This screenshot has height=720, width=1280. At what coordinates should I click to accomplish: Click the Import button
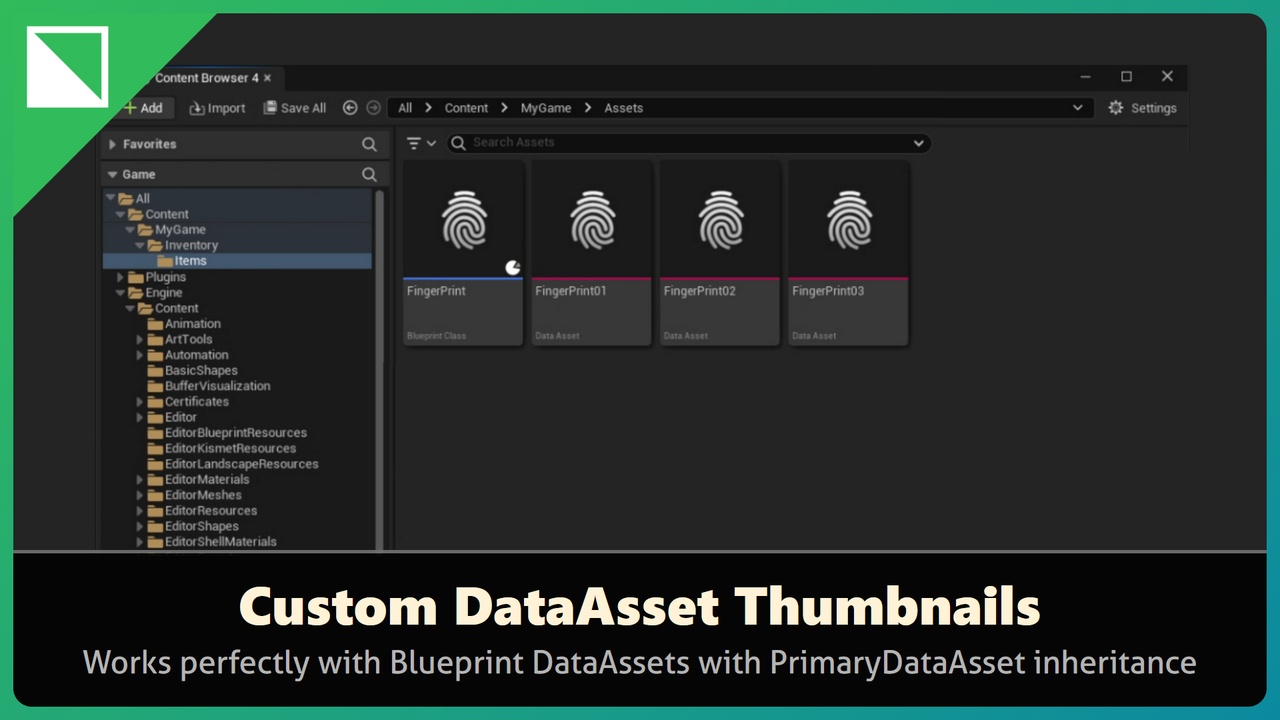(217, 108)
